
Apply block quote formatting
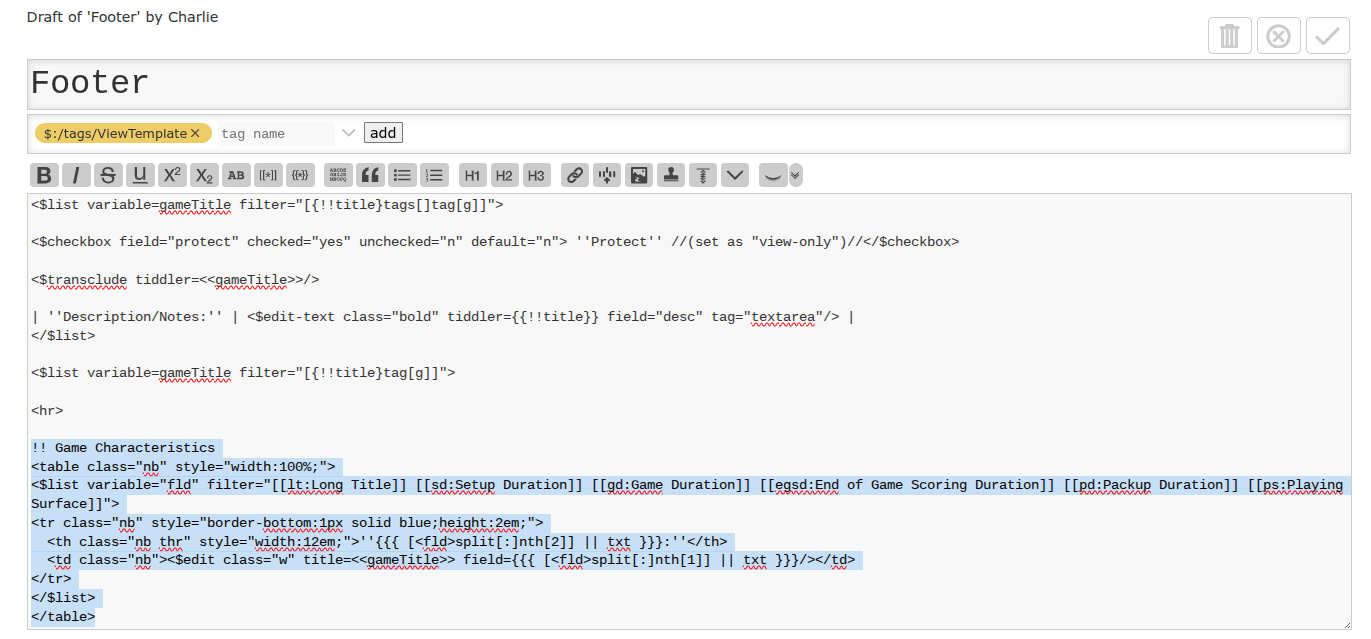371,175
